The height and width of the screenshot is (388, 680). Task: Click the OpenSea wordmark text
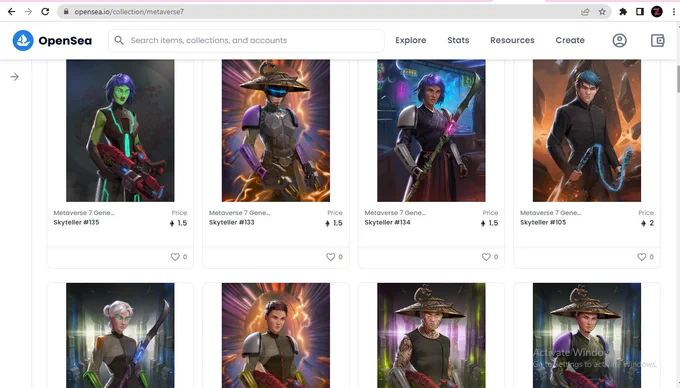[65, 41]
